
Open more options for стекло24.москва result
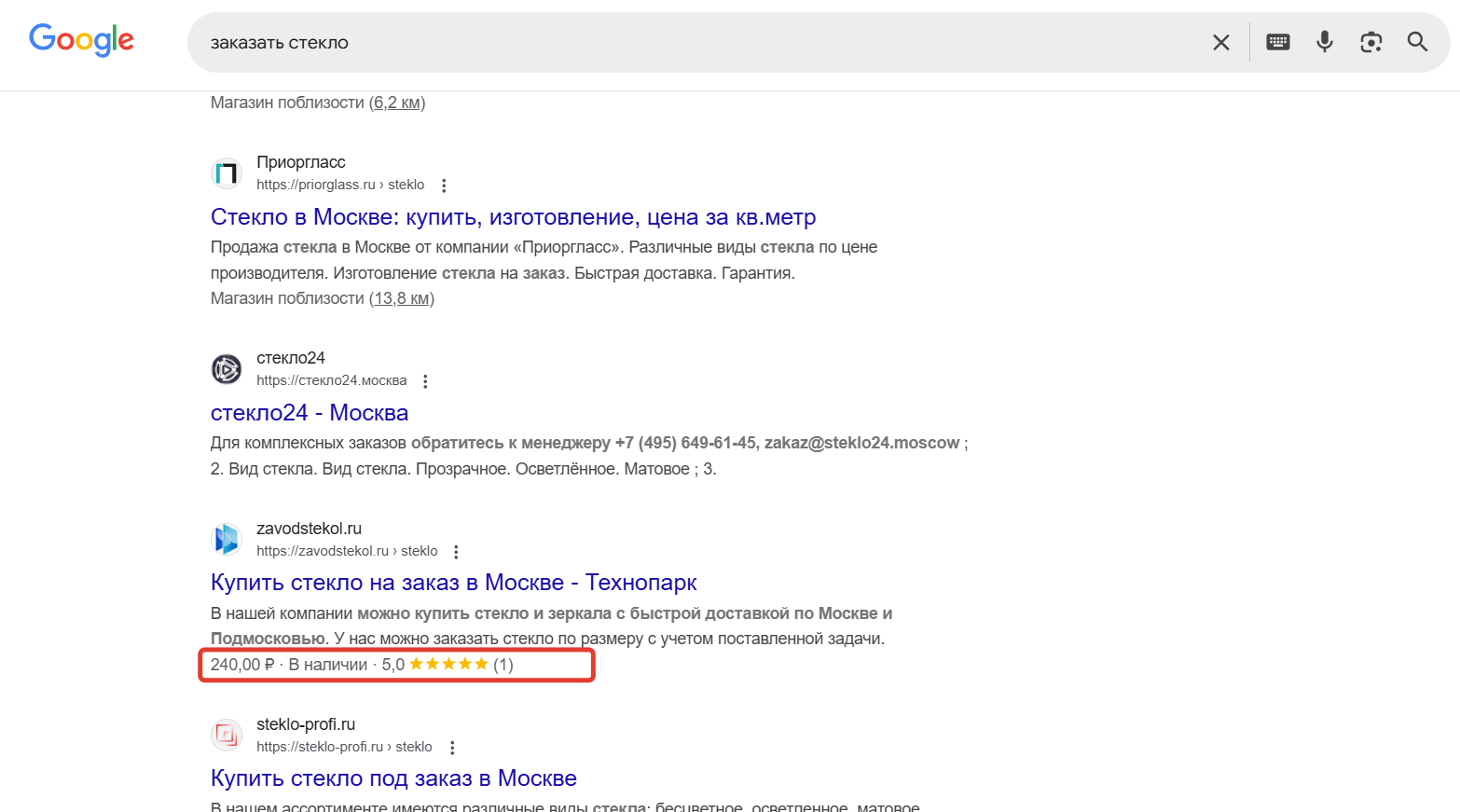pos(425,381)
